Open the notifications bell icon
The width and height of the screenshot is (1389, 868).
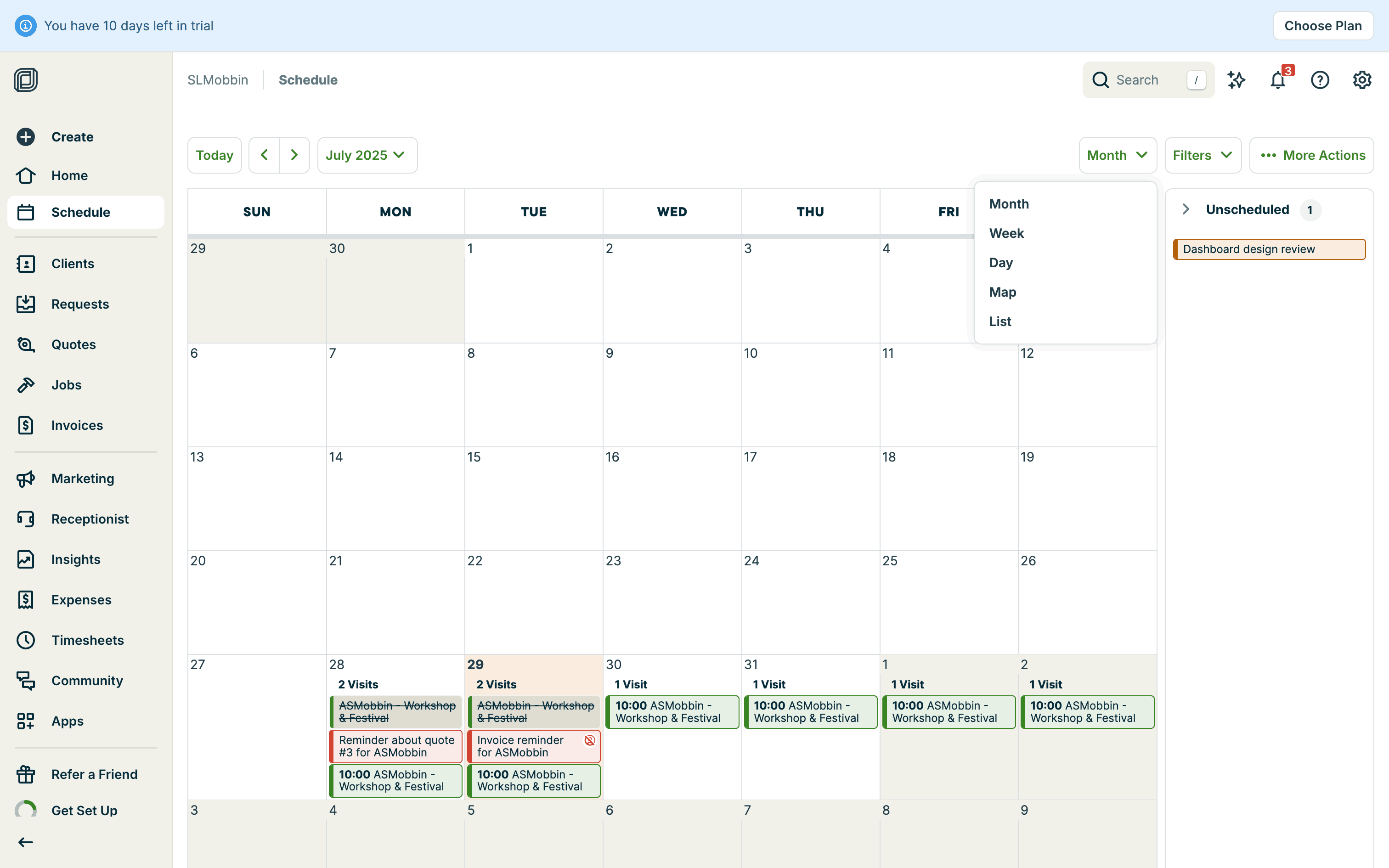(1278, 80)
